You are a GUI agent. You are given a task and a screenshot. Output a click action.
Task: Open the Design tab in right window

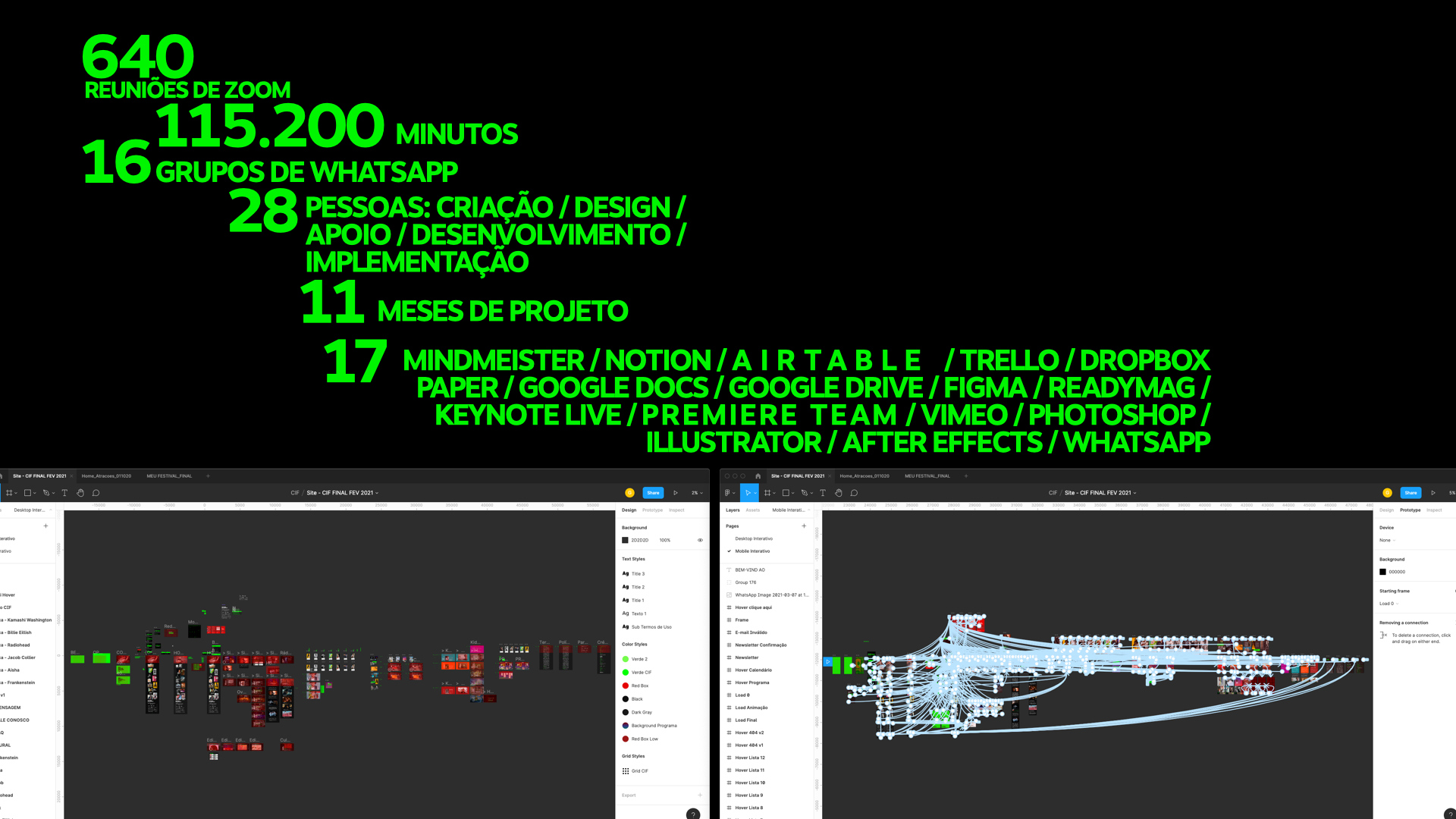pyautogui.click(x=1386, y=510)
